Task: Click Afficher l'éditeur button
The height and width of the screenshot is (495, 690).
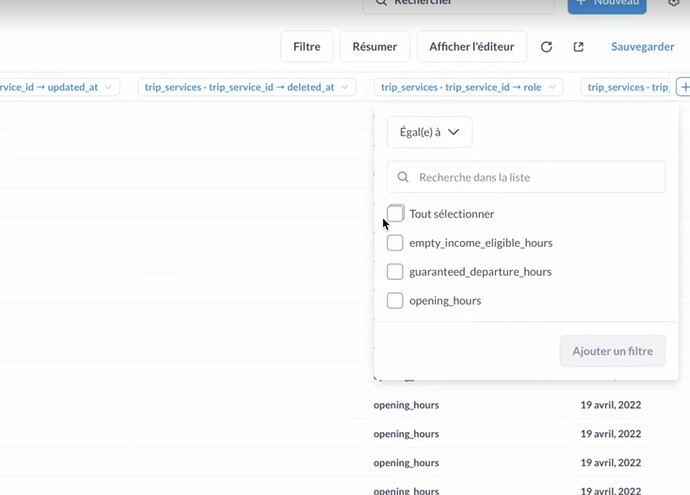Action: [x=472, y=47]
